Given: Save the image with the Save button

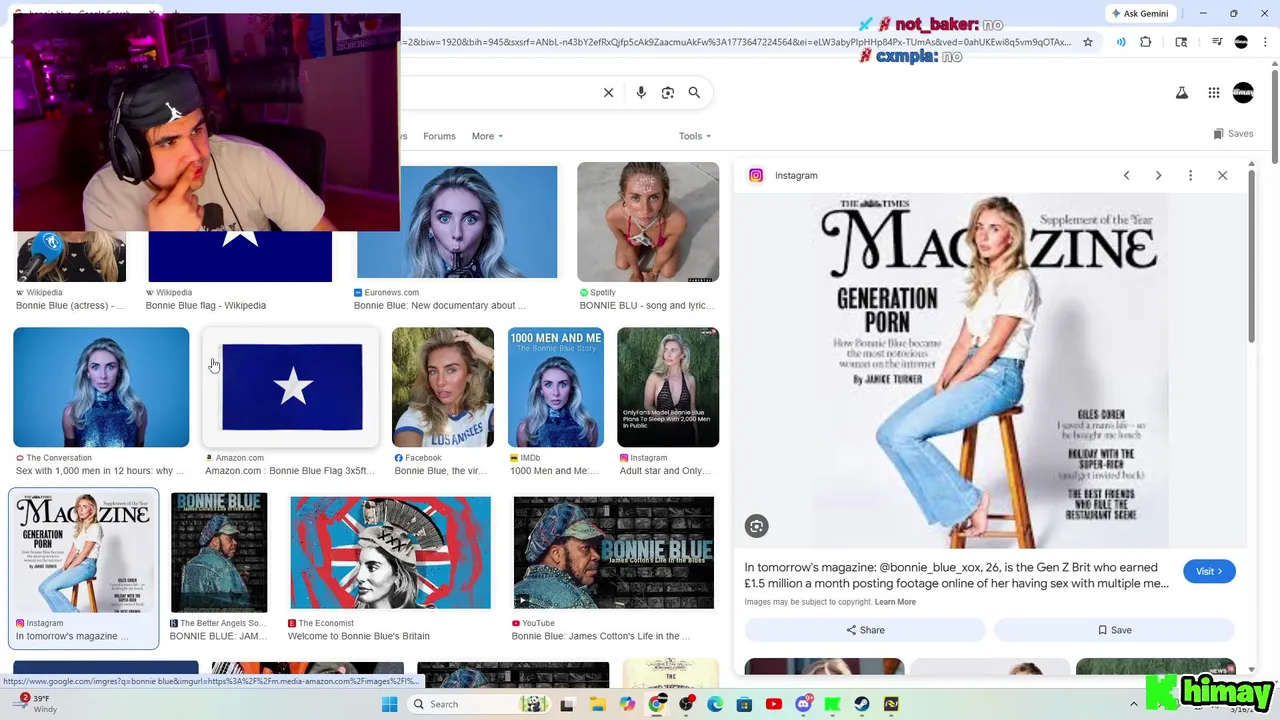Looking at the screenshot, I should point(1114,630).
